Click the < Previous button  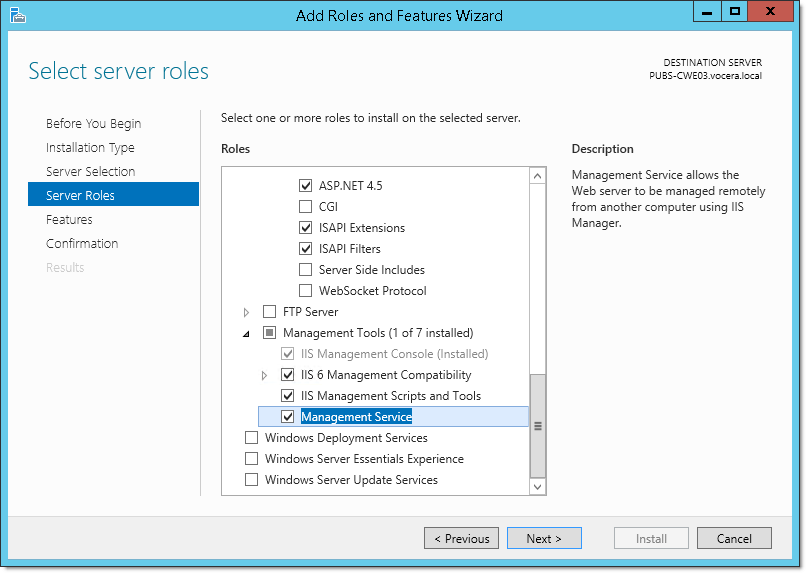[461, 538]
